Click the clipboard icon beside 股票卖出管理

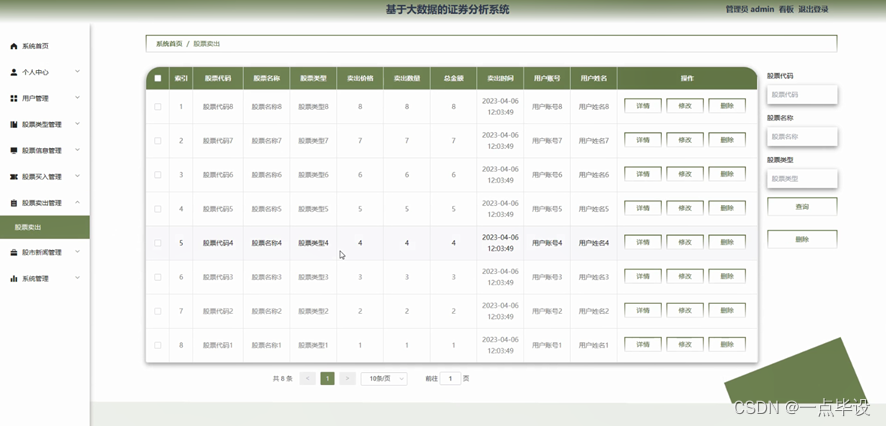point(14,203)
